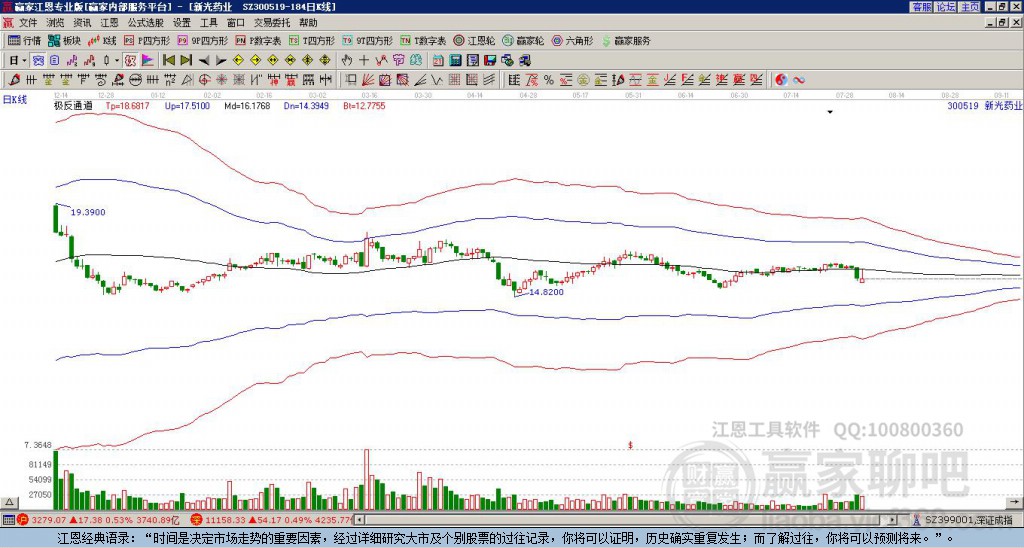Click the 客服 button in title bar
1024x548 pixels.
click(x=922, y=7)
